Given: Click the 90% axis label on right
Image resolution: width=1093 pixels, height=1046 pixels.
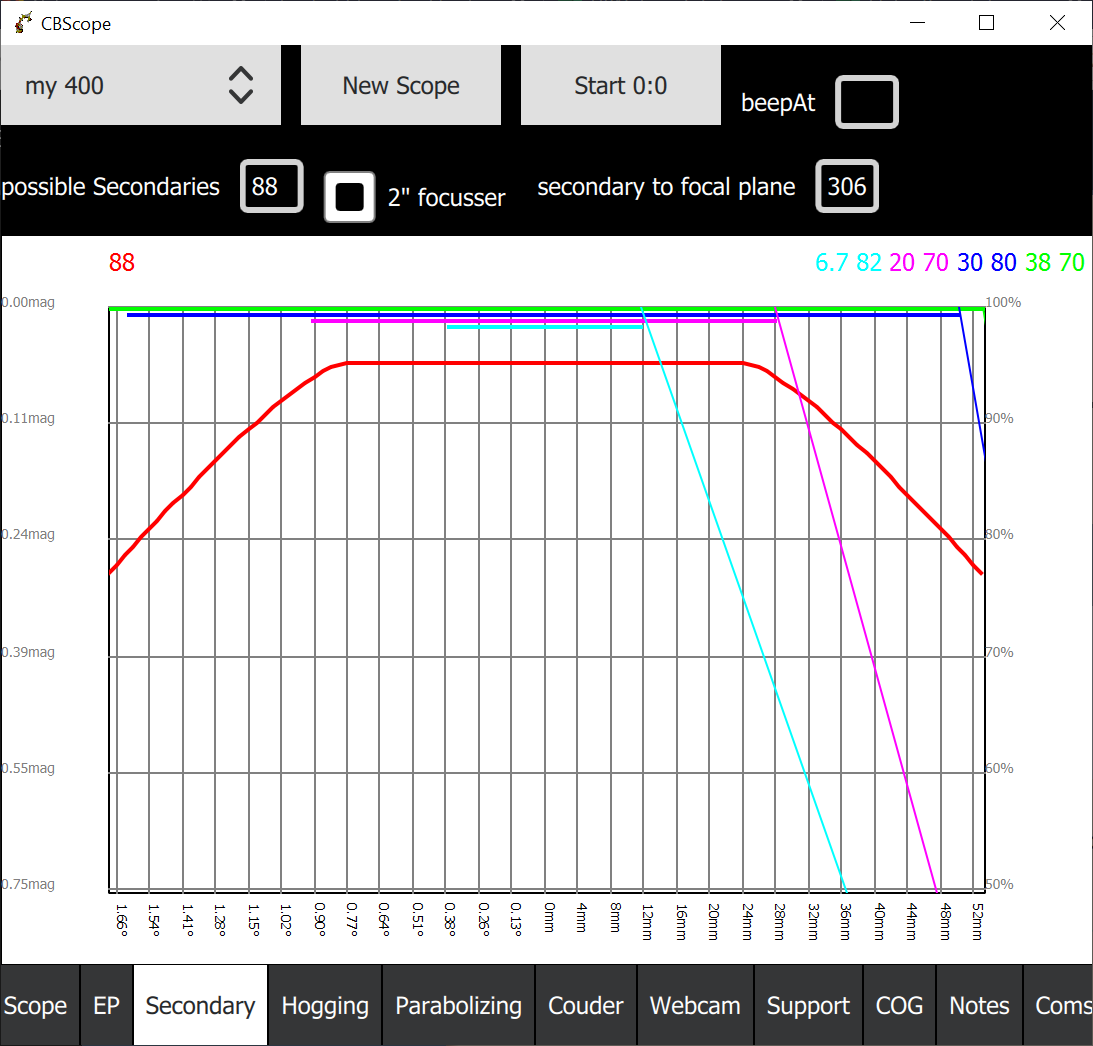Looking at the screenshot, I should [x=1000, y=418].
